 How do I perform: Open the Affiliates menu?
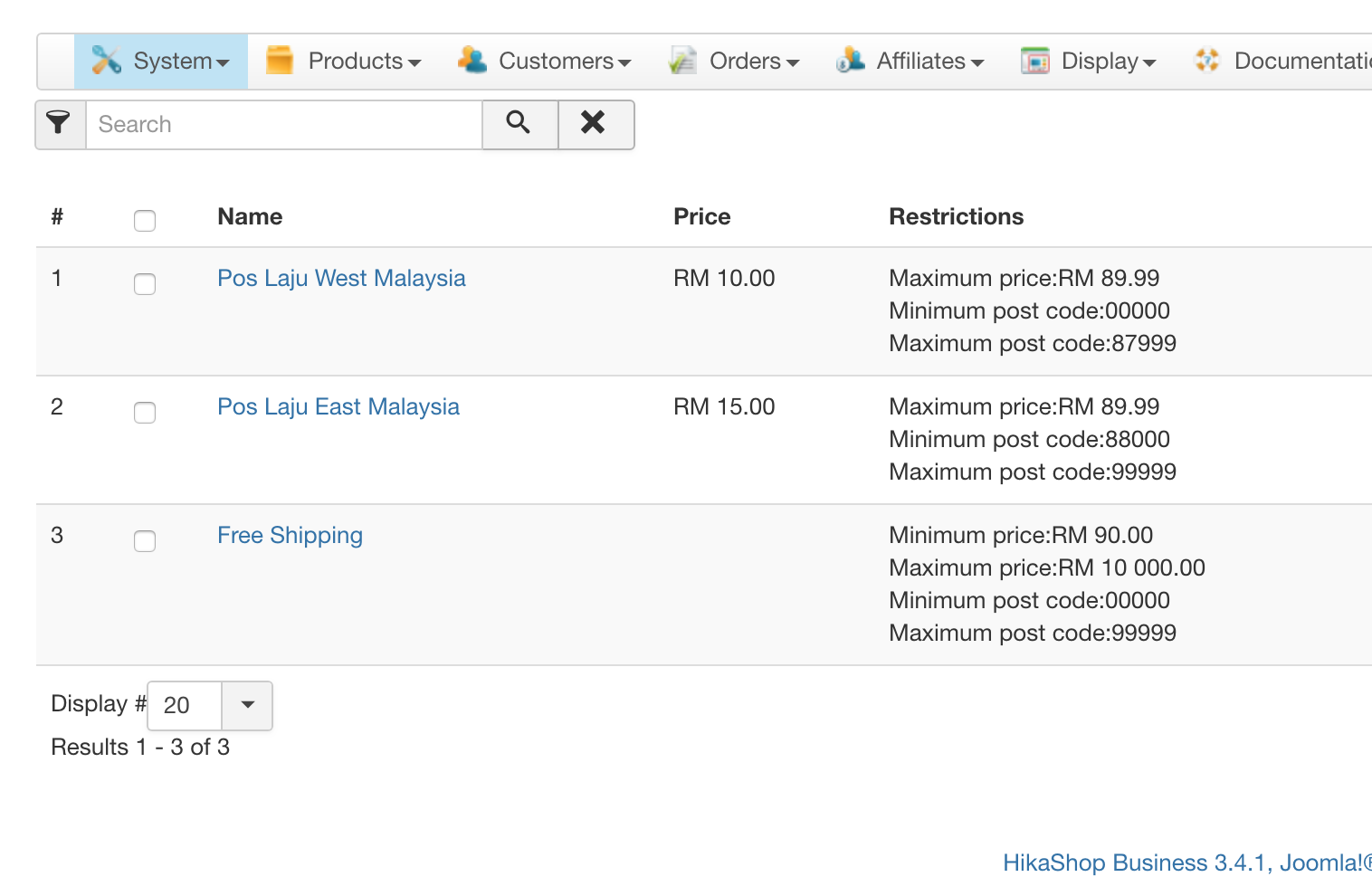point(920,61)
